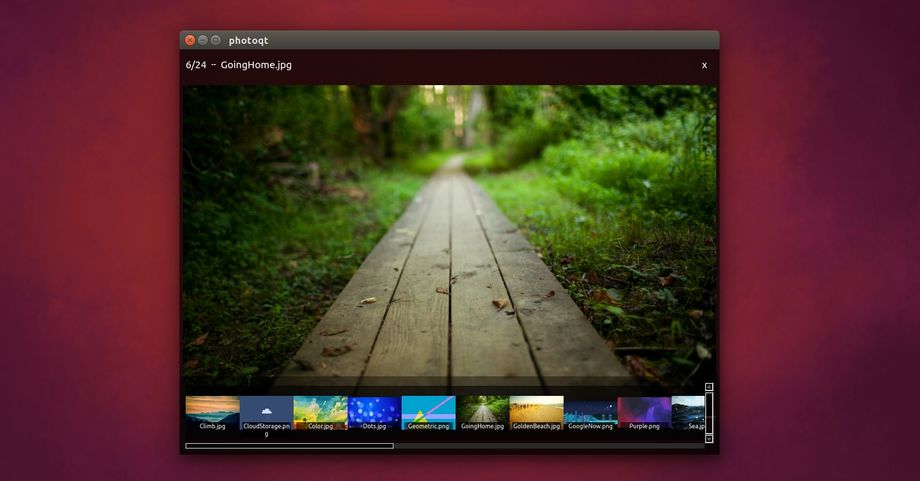Open the Dots.jpg thumbnail
The height and width of the screenshot is (481, 920).
pos(374,413)
